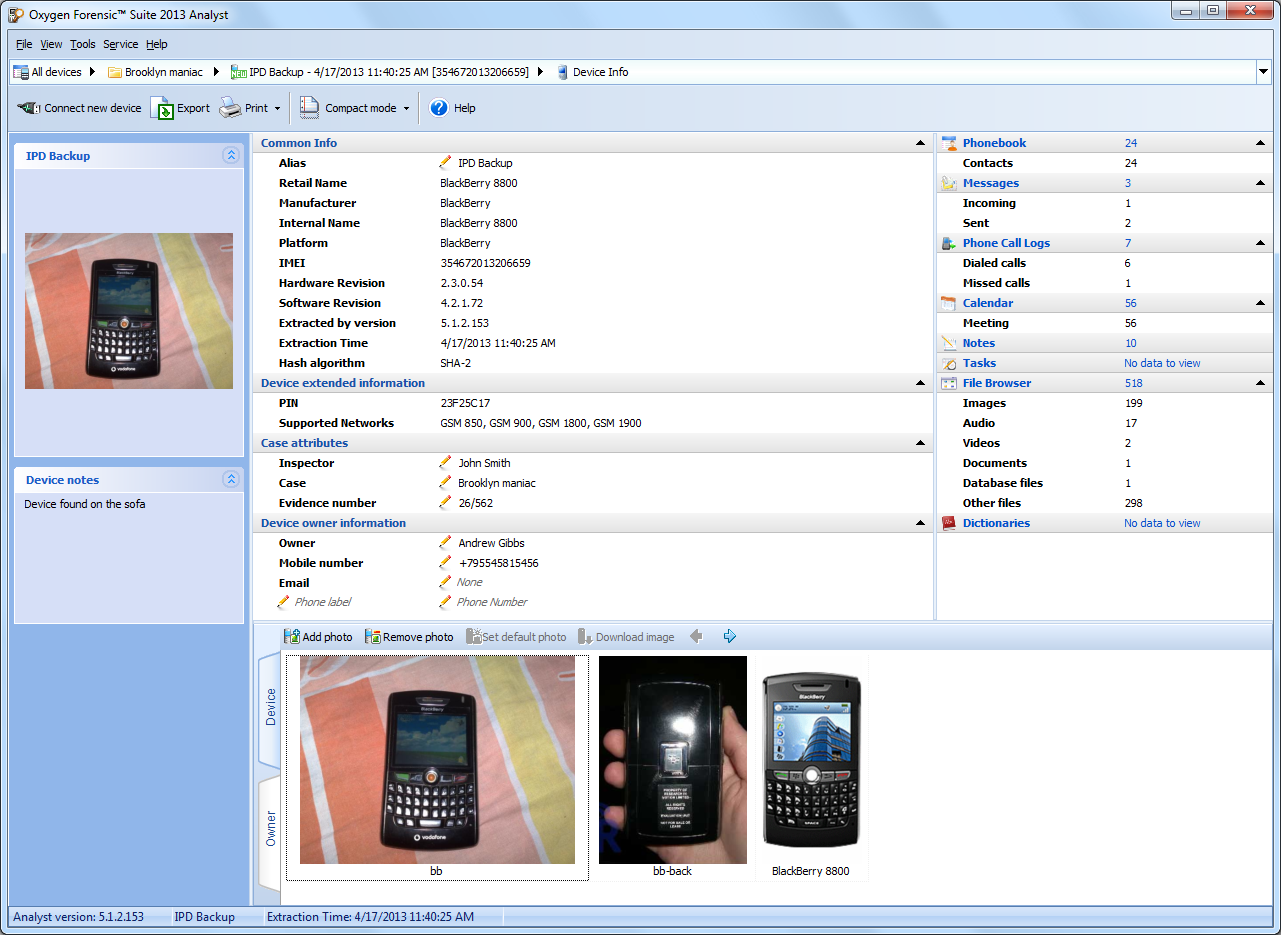This screenshot has width=1281, height=935.
Task: Switch to the Owner vertical tab
Action: (270, 828)
